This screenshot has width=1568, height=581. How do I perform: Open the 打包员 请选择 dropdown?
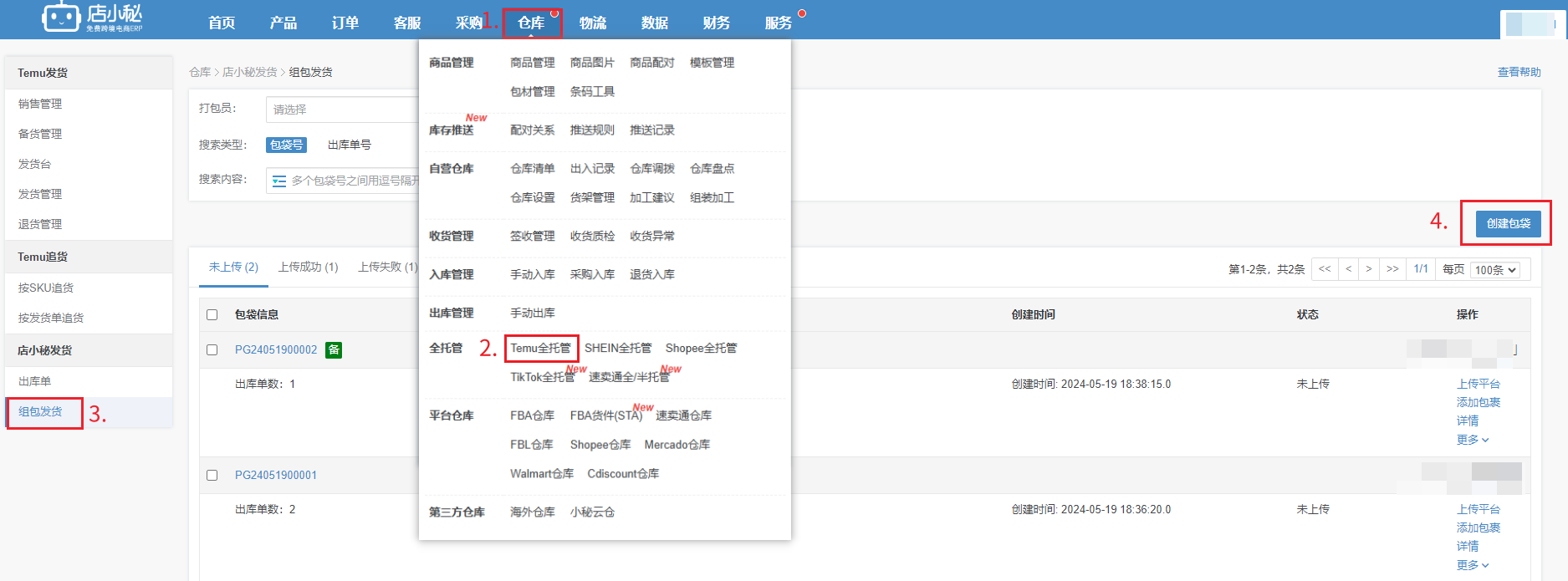coord(343,110)
